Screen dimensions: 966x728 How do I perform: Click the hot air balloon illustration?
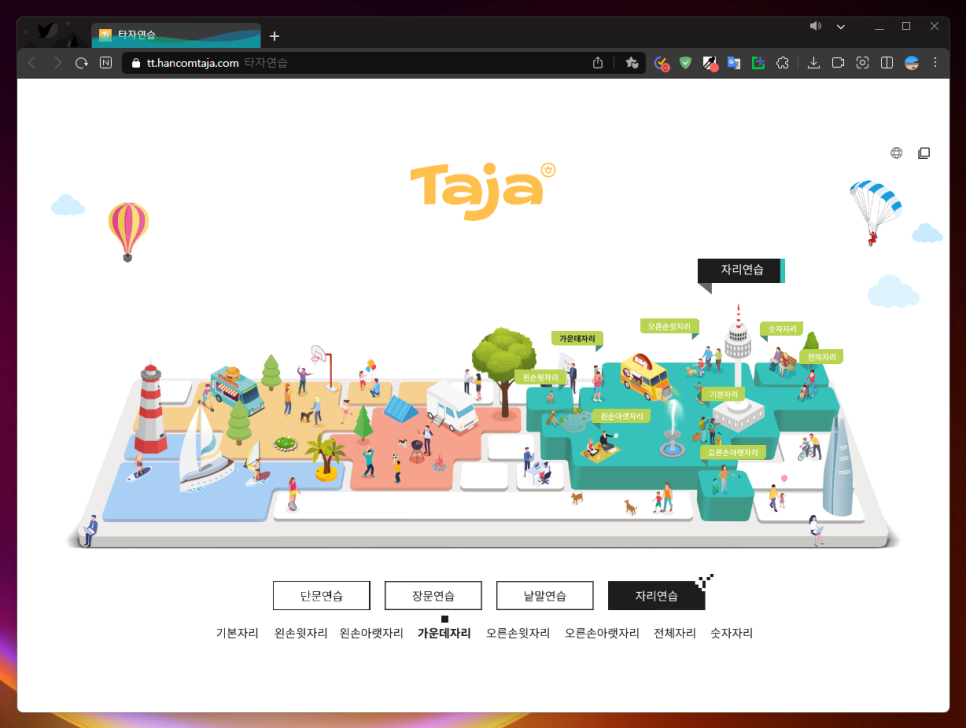click(128, 232)
